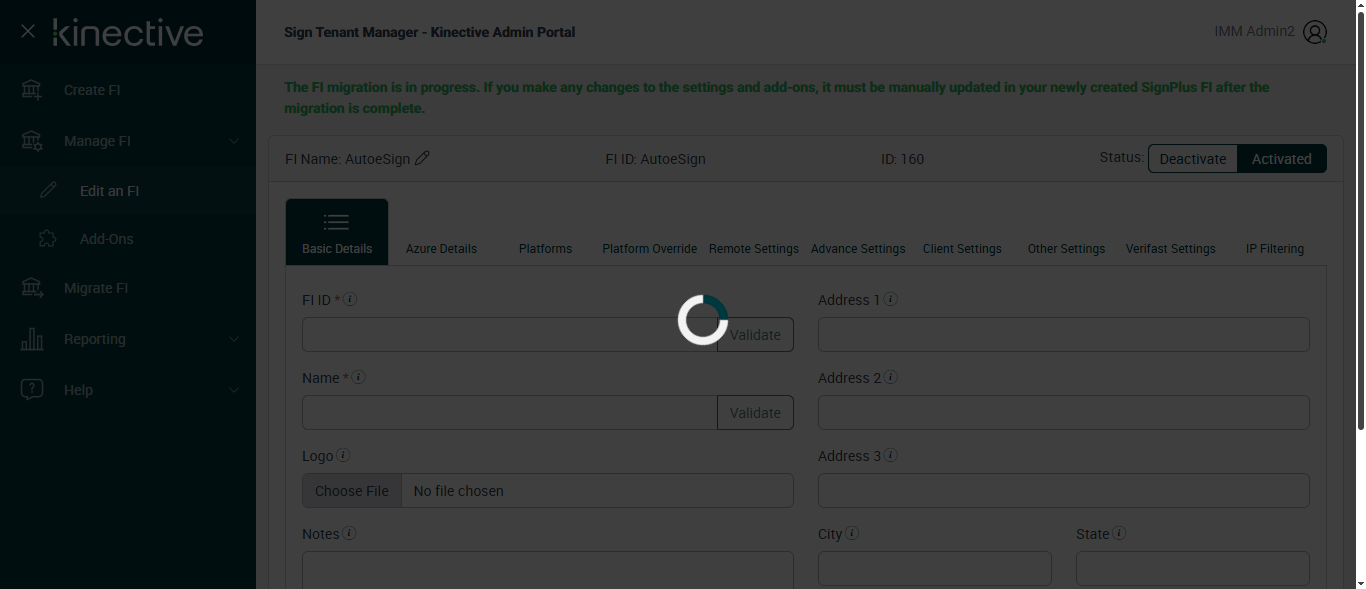Expand the Reporting menu chevron
The image size is (1366, 589).
click(x=234, y=339)
